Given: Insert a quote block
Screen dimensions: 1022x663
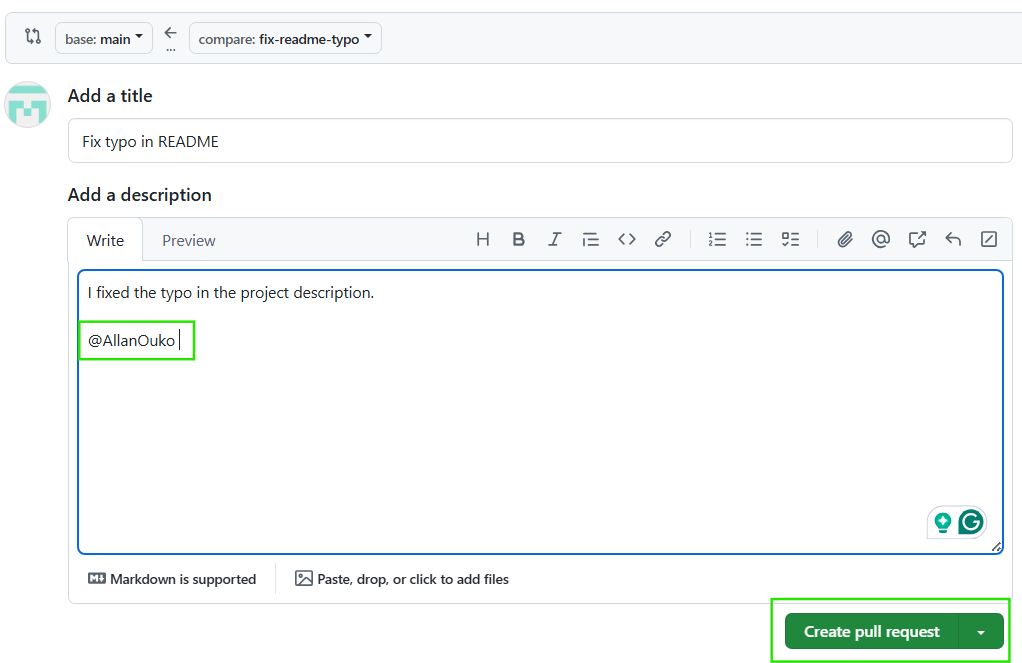Looking at the screenshot, I should tap(591, 239).
